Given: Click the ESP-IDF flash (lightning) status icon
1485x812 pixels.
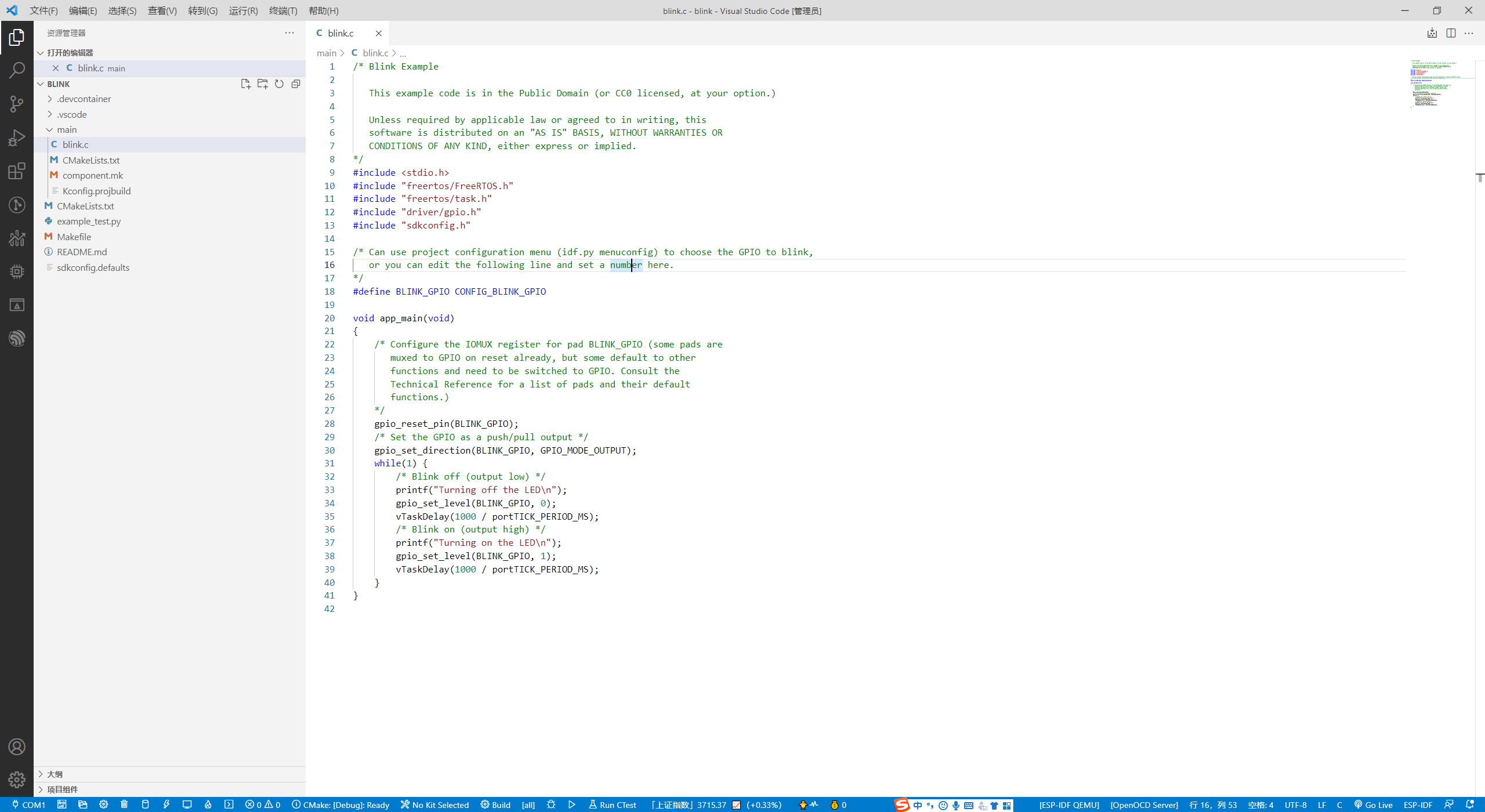Looking at the screenshot, I should (166, 804).
